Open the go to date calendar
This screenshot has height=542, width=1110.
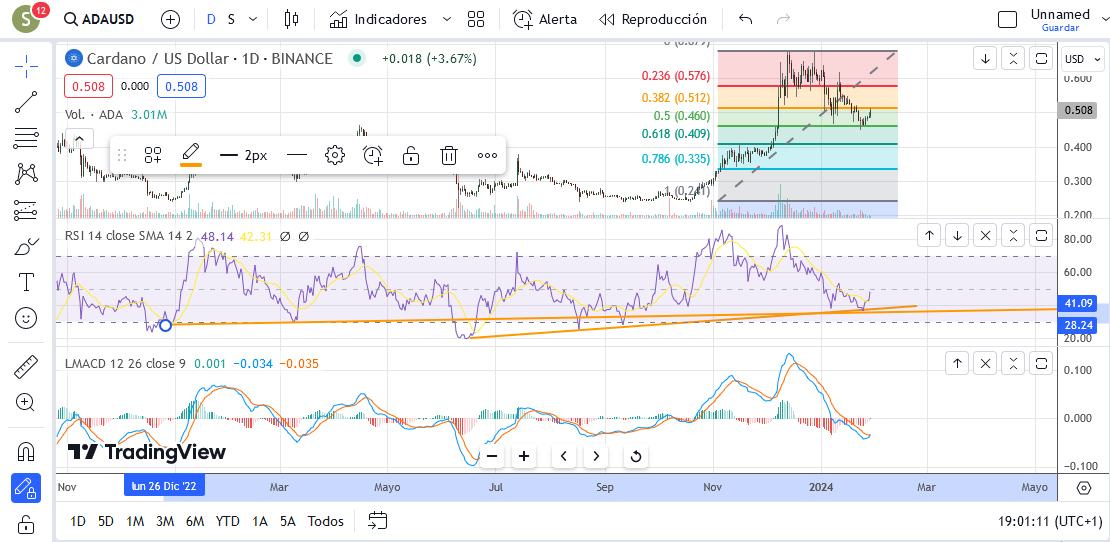[x=378, y=521]
